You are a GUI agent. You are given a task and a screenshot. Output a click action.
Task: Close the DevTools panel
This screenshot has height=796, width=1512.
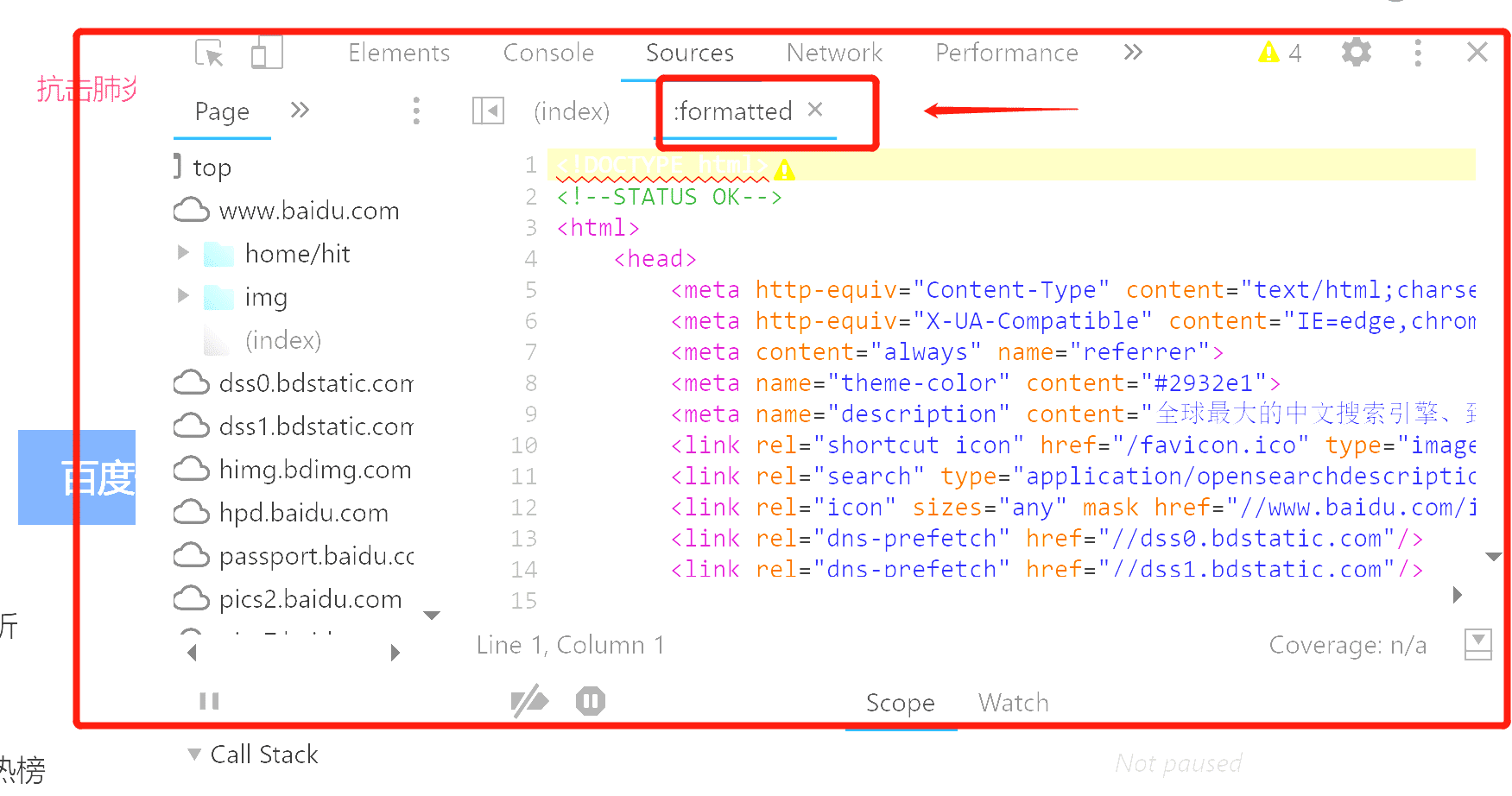(1477, 53)
